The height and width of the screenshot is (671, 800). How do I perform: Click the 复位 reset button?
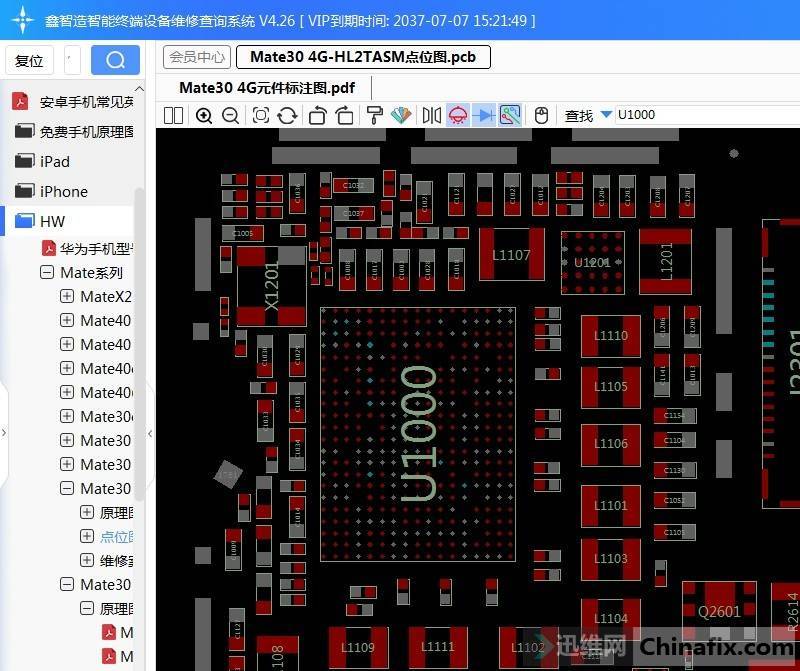click(x=29, y=61)
